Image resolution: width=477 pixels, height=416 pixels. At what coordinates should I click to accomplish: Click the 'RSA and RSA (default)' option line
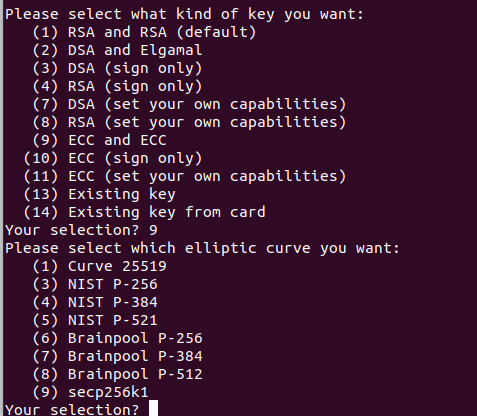pyautogui.click(x=144, y=32)
